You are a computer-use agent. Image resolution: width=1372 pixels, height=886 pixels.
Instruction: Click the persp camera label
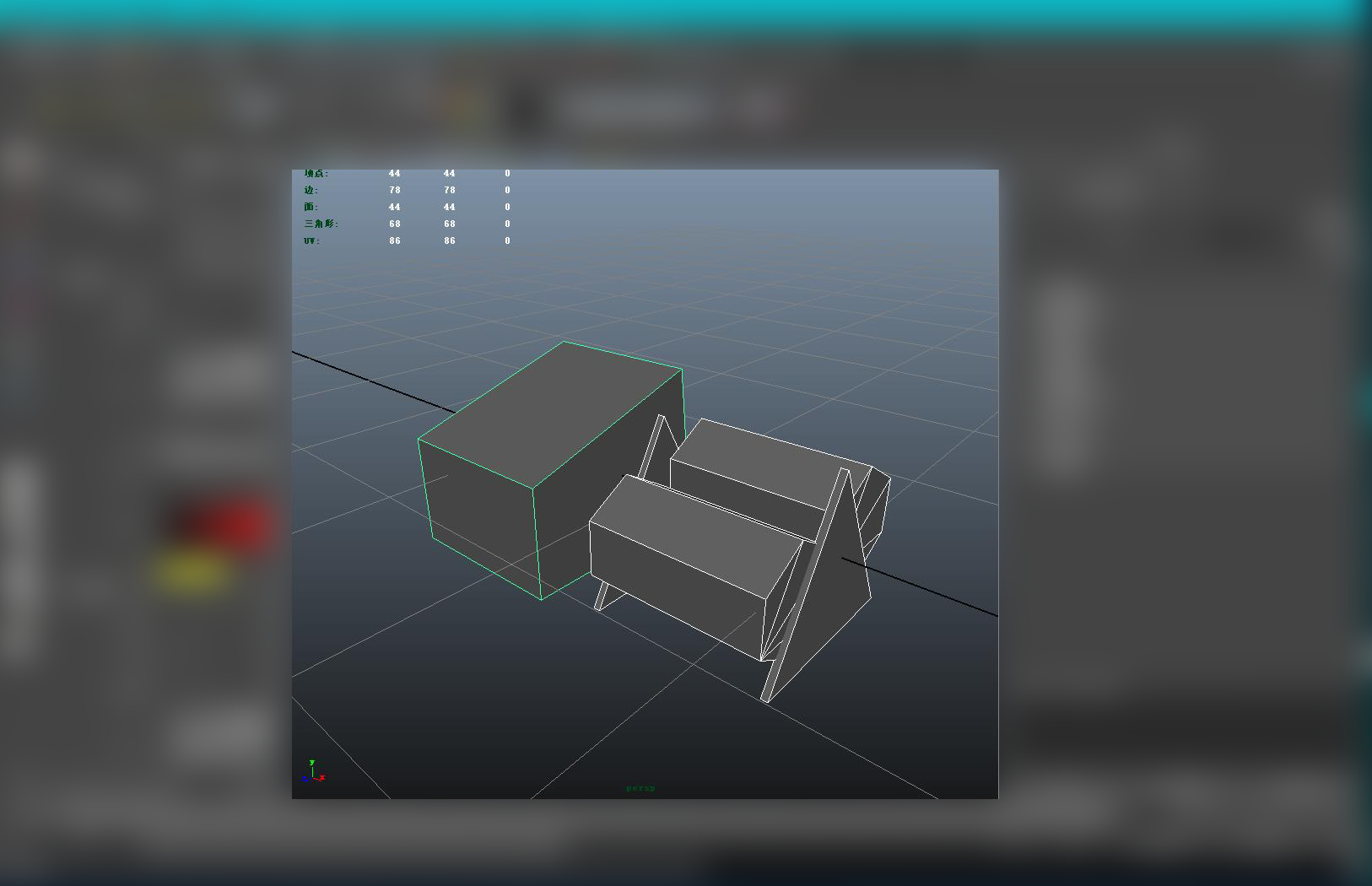(640, 788)
